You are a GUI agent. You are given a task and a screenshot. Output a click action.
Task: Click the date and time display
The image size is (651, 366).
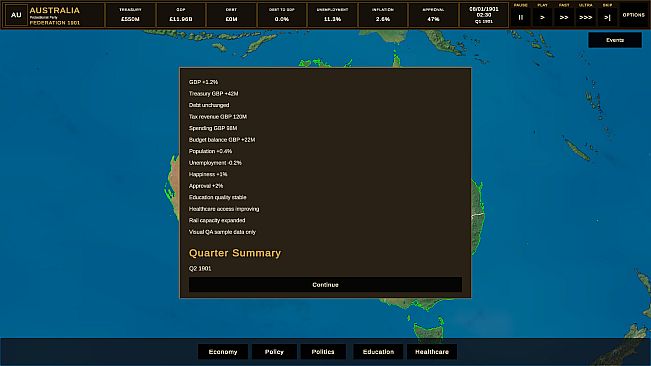pos(484,15)
